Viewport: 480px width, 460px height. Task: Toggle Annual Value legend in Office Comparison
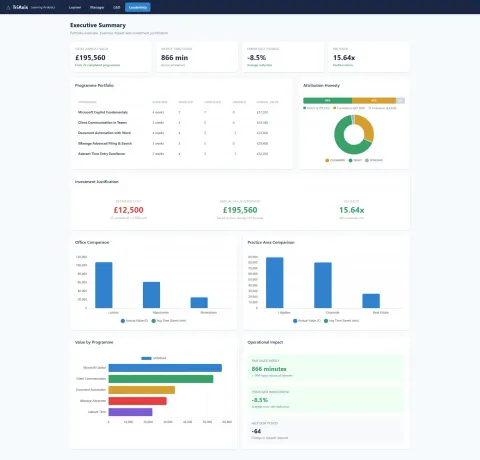[x=134, y=321]
